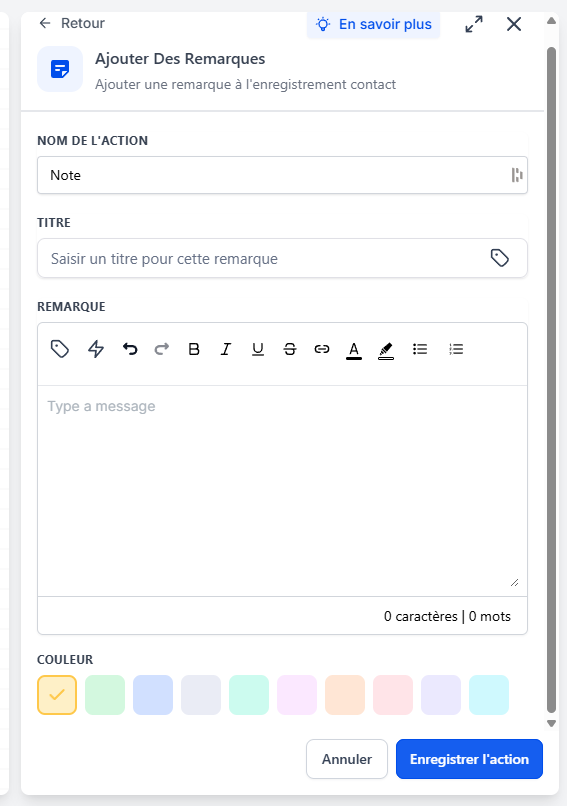Undo last edit in remark editor

tap(130, 350)
